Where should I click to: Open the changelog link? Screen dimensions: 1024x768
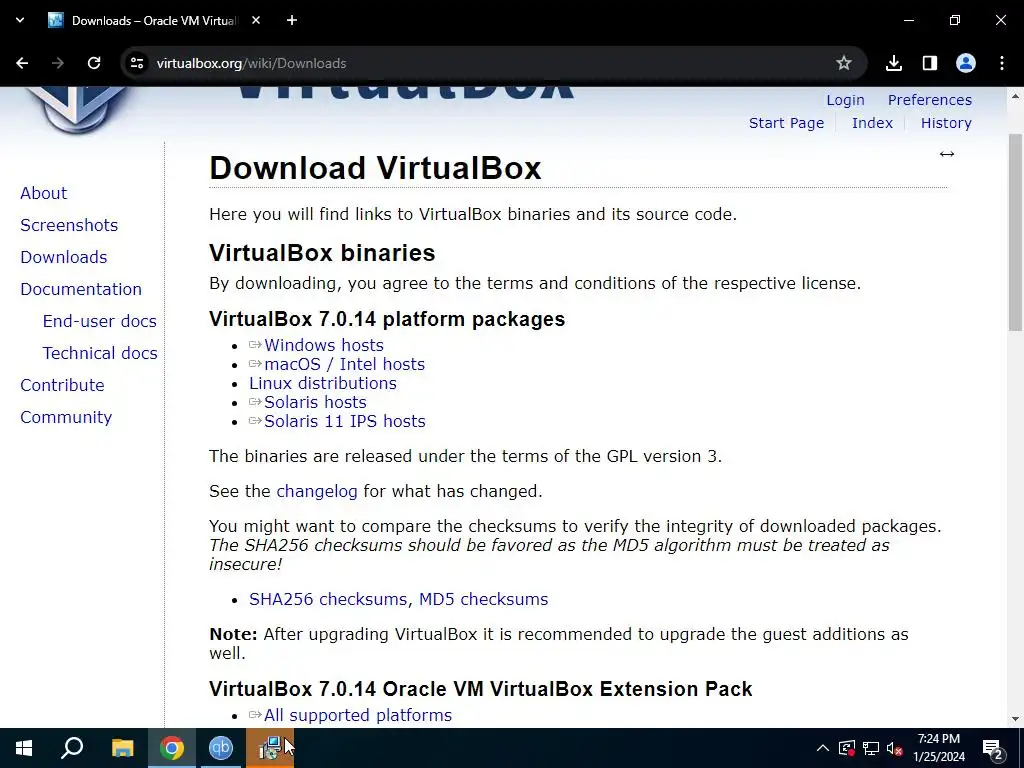pos(317,491)
